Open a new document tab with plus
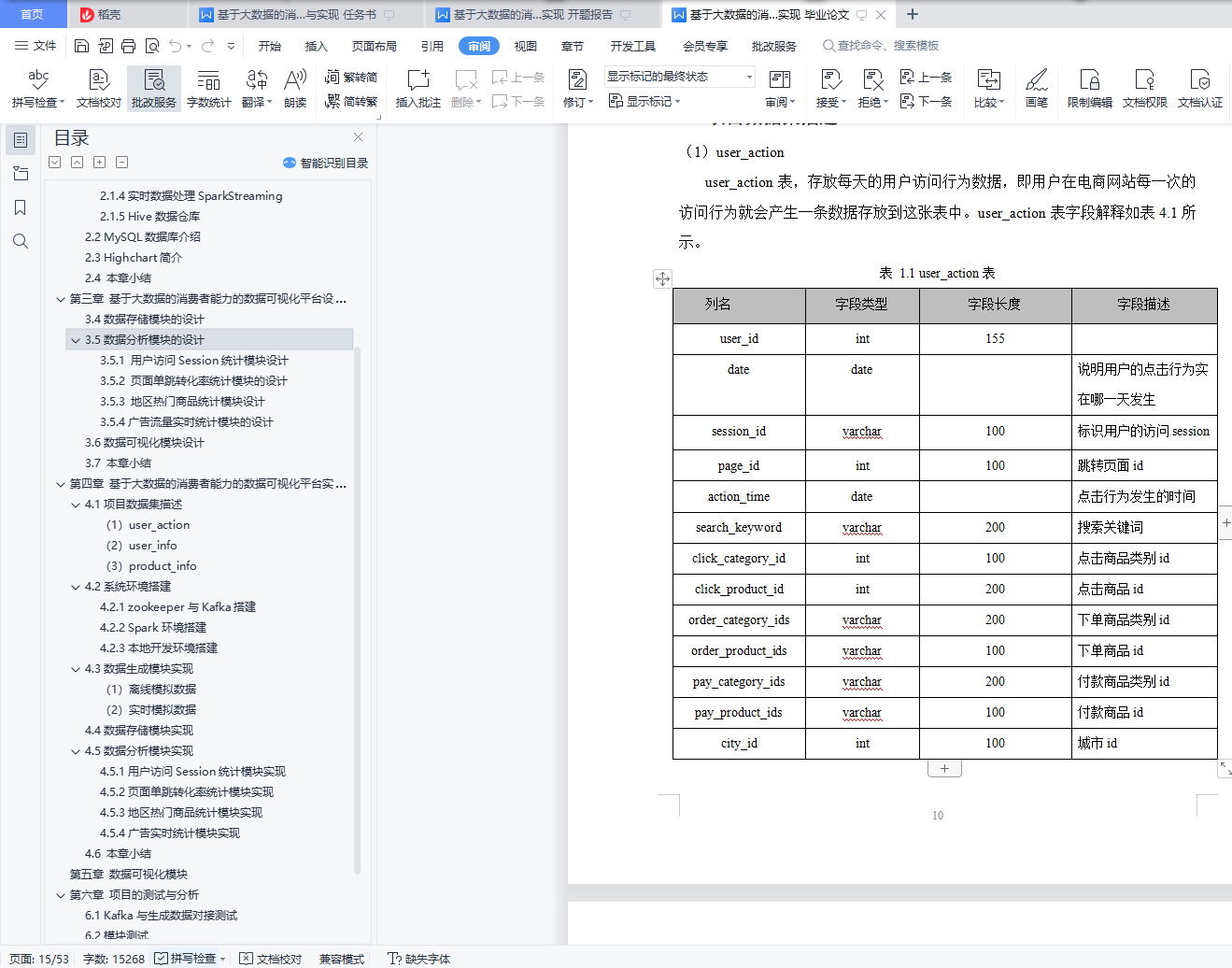Viewport: 1232px width, 968px height. (913, 14)
